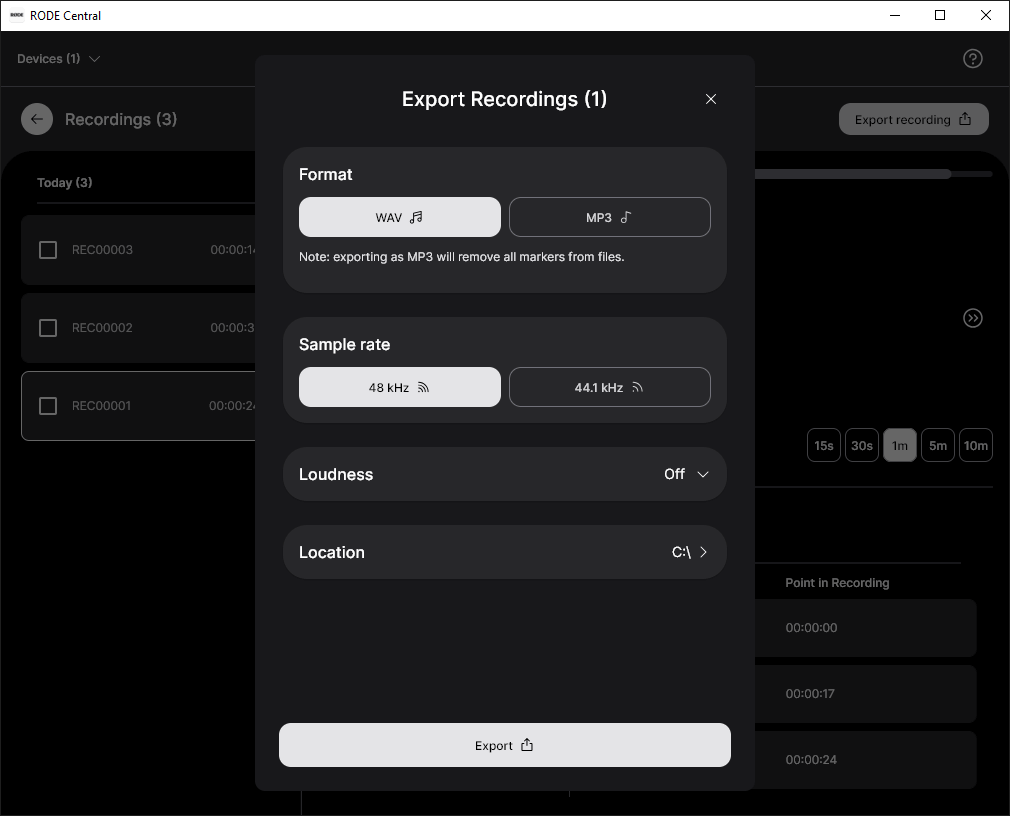Click the fast-forward double chevron icon

pos(972,318)
